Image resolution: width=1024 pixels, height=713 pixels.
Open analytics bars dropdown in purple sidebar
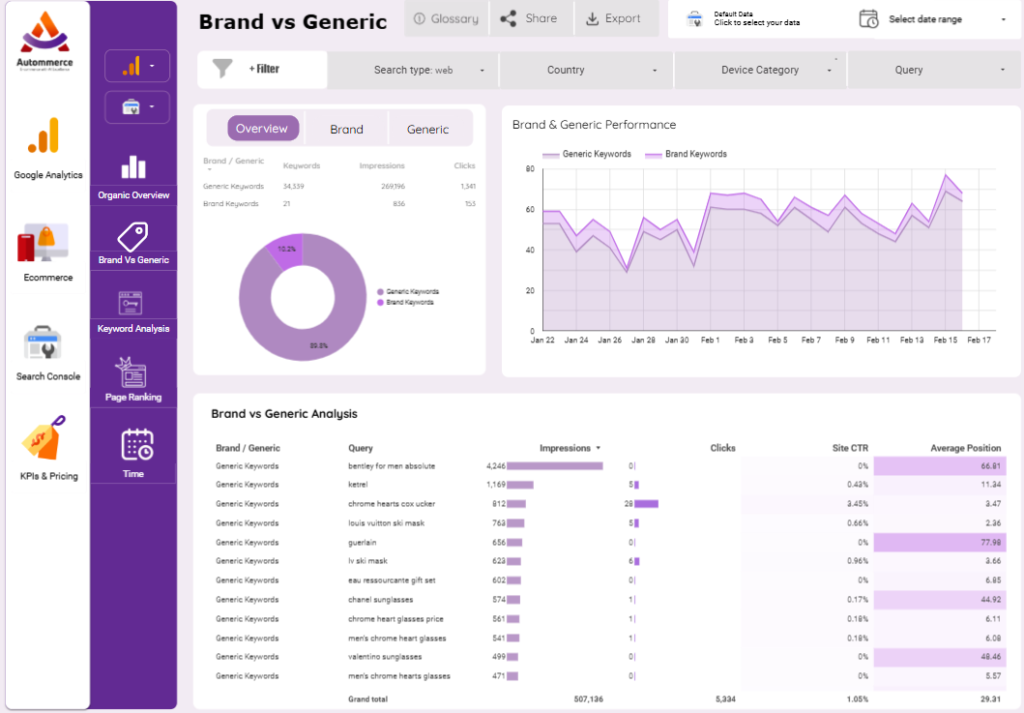click(x=137, y=66)
